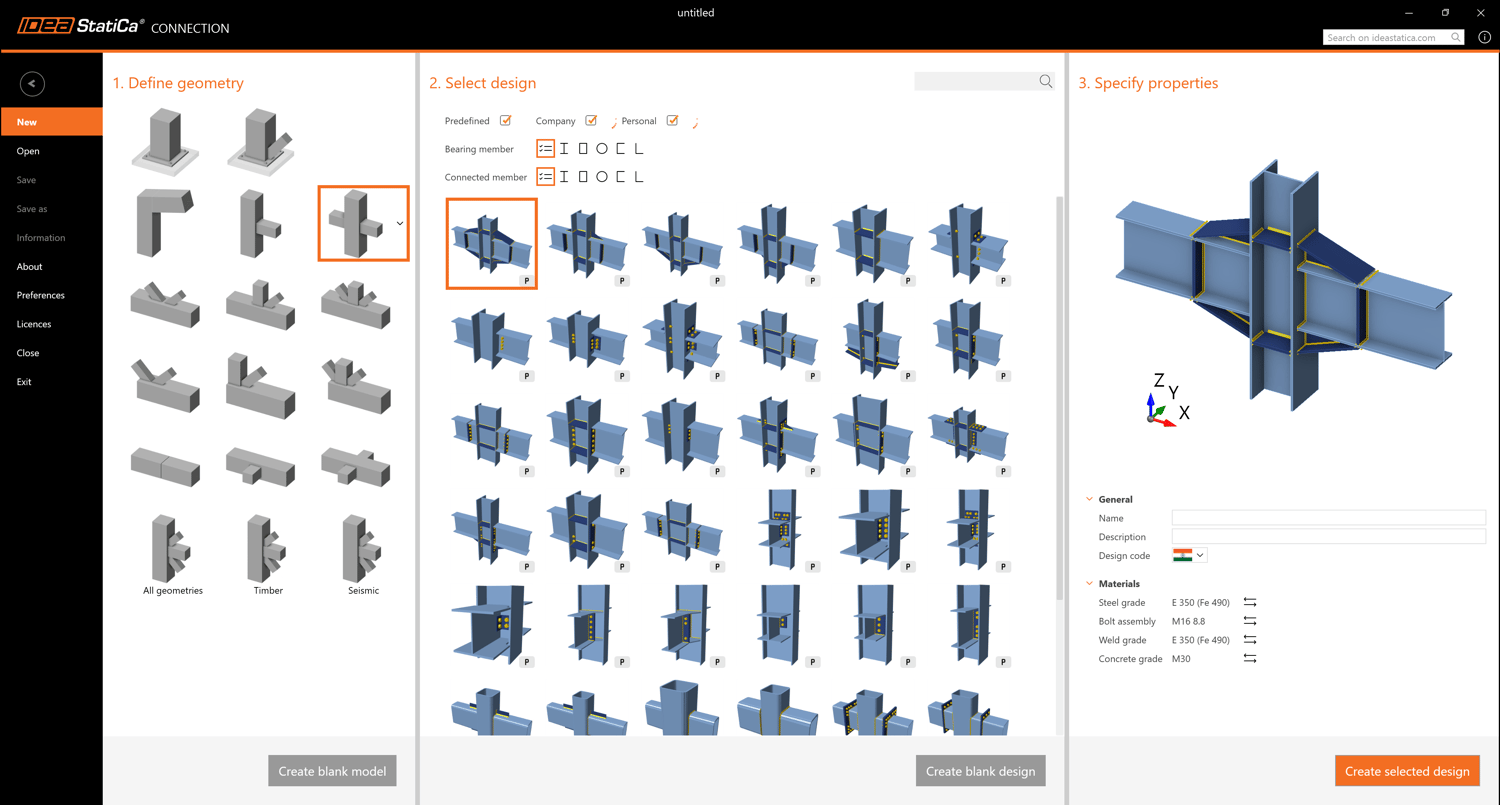Filter Bearing member by circular section
Viewport: 1500px width, 805px height.
[x=602, y=149]
